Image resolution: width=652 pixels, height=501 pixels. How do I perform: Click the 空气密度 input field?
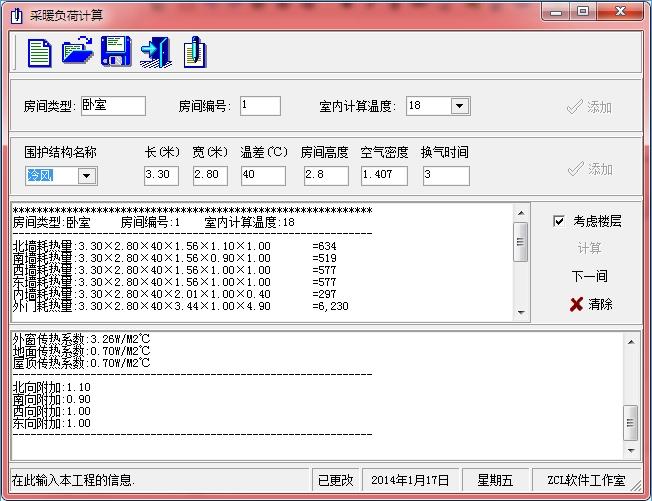pyautogui.click(x=383, y=176)
